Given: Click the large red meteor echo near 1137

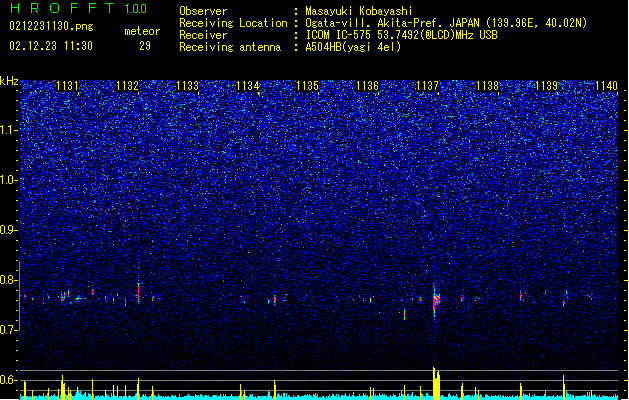Looking at the screenshot, I should pyautogui.click(x=436, y=301).
